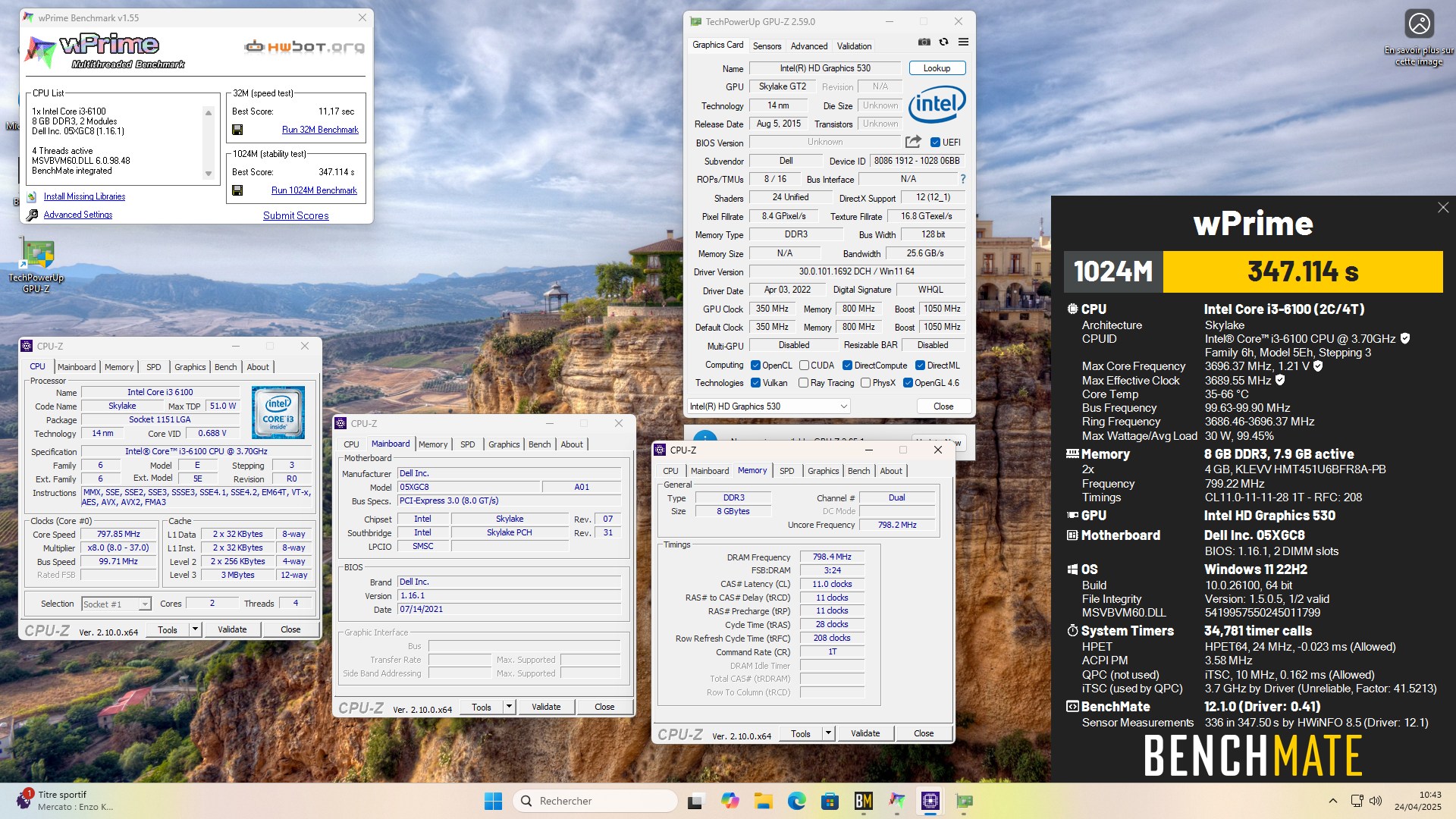Open Tools dropdown arrow in CPU-Z Mainboard window
Viewport: 1456px width, 819px height.
510,707
